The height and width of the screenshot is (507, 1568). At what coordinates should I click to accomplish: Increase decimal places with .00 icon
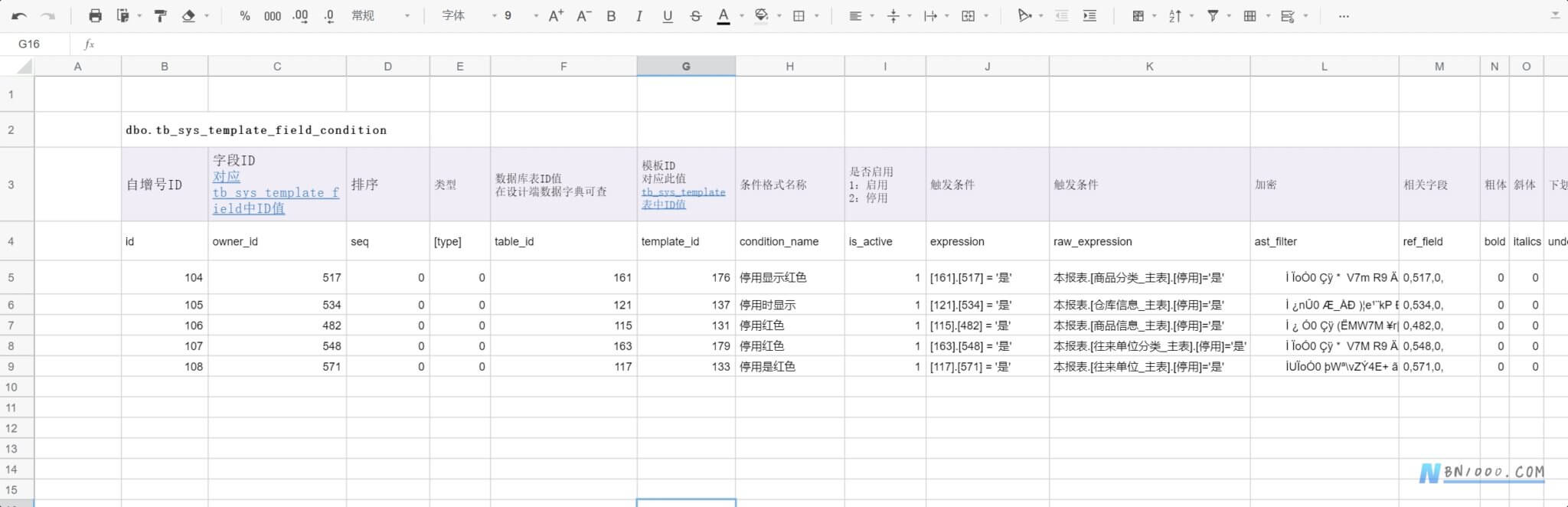pyautogui.click(x=300, y=16)
